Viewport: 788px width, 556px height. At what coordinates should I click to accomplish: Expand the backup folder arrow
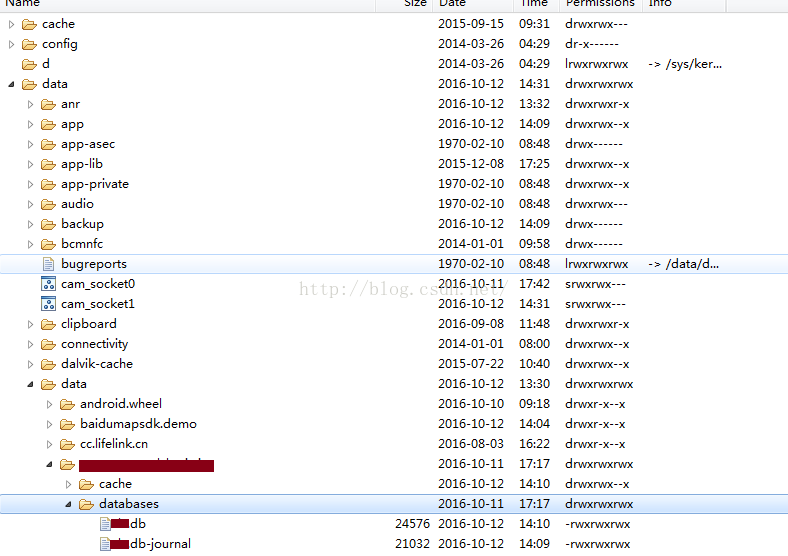point(30,224)
